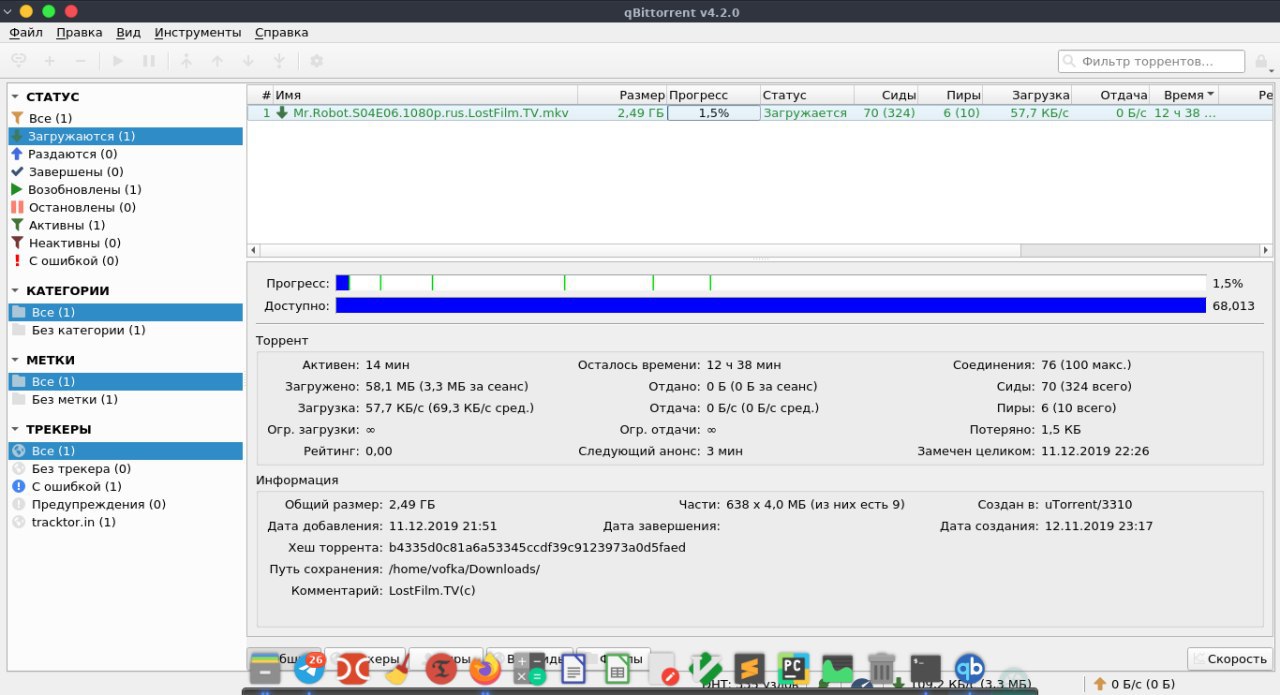
Task: Collapse the ТРЕКЕРЫ section arrow
Action: point(15,429)
